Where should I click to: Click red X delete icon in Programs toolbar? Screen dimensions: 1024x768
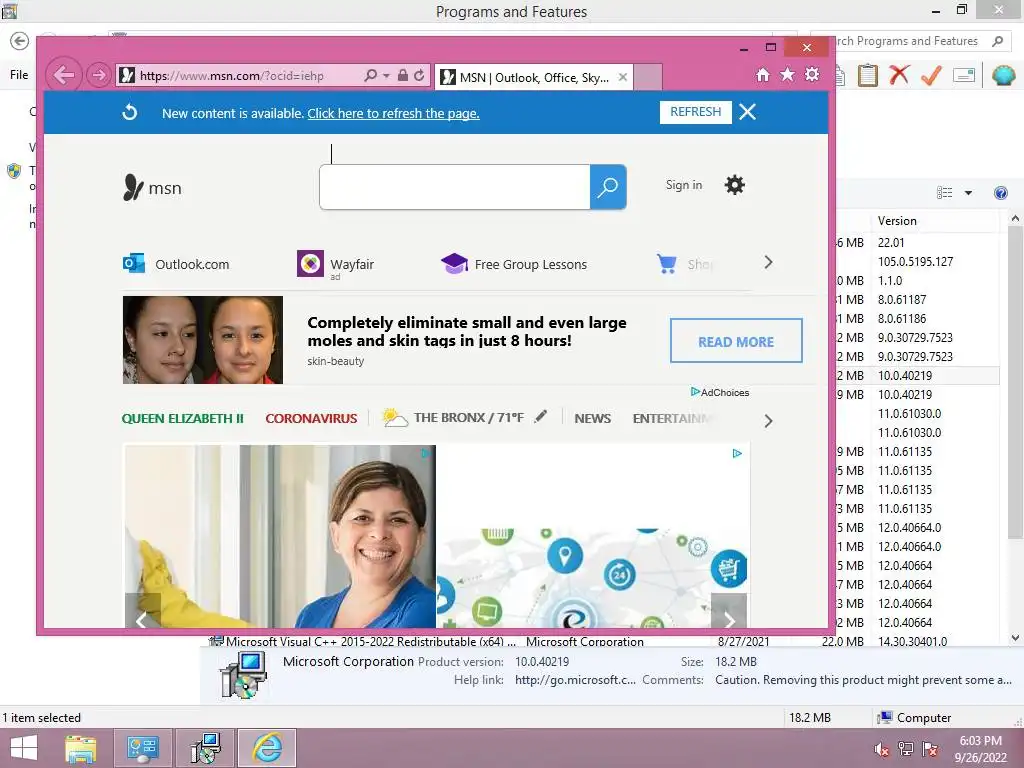(x=899, y=75)
